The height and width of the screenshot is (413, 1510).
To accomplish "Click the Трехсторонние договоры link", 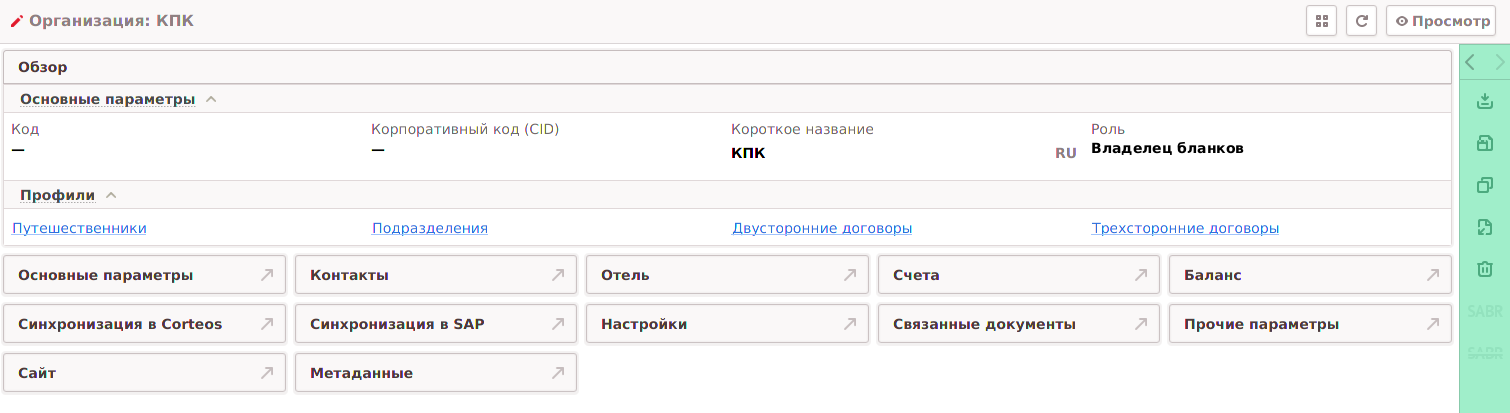I will pos(1185,228).
